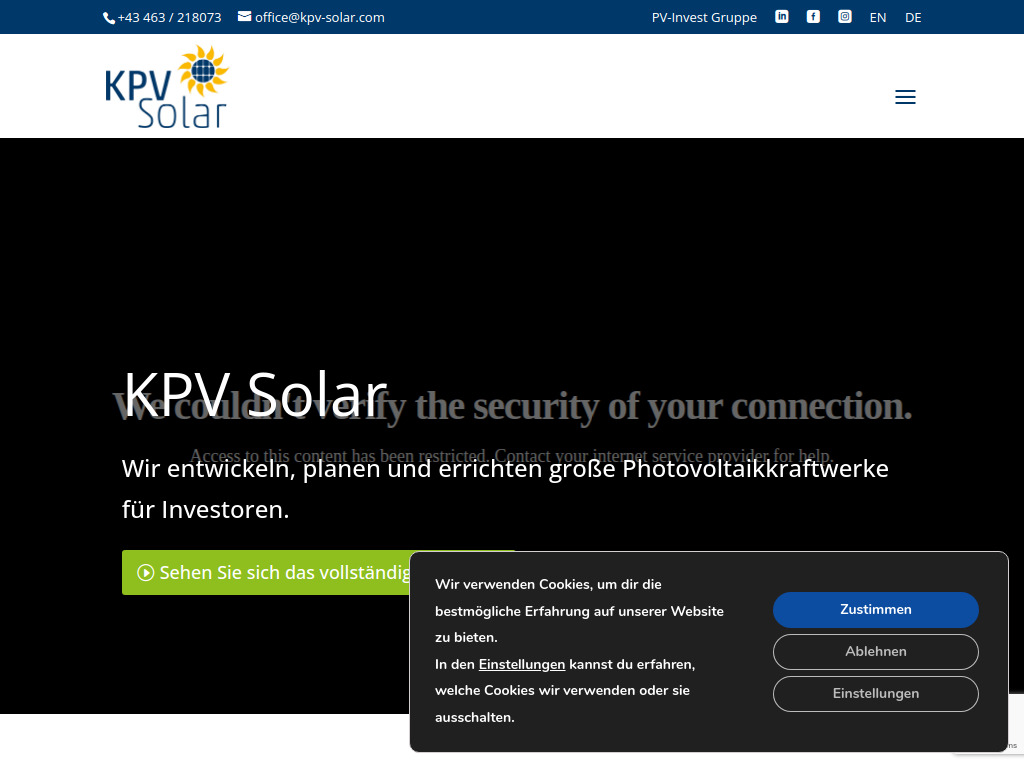Accept cookies with the Zustimmen button
Viewport: 1024px width, 768px height.
click(x=875, y=609)
